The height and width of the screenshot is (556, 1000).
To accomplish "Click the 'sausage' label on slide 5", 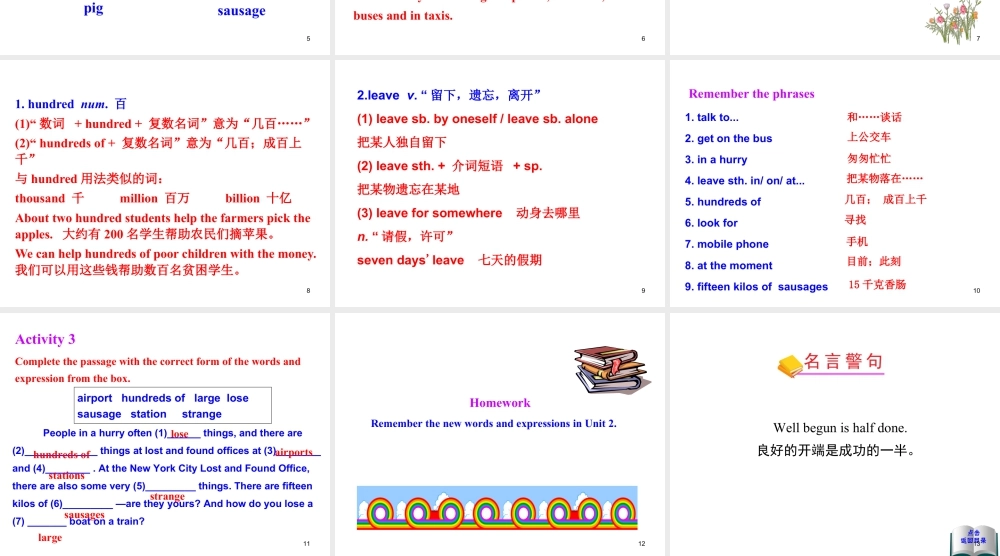I will tap(241, 11).
